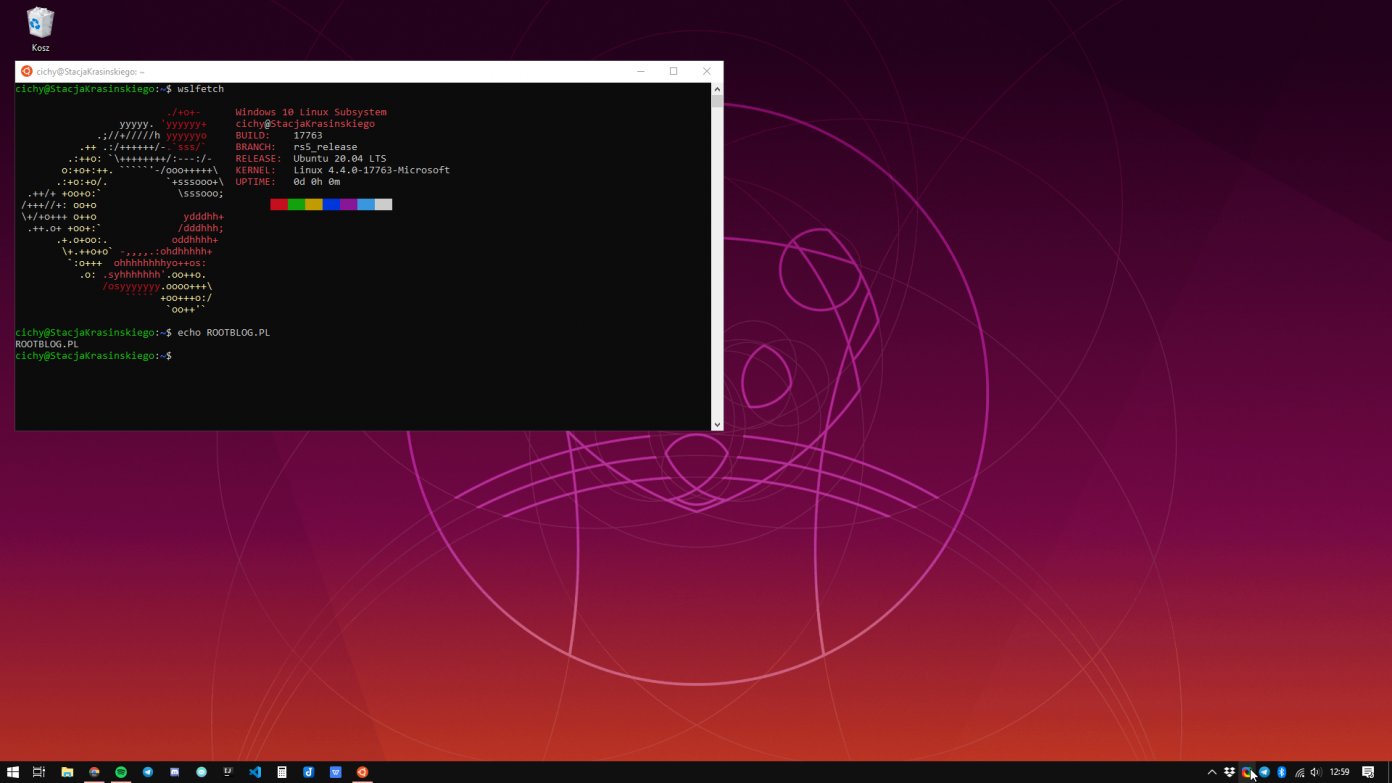Screen dimensions: 1392x783
Task: Click the 'echo ROOTBLOG.PL' command text
Action: [224, 332]
